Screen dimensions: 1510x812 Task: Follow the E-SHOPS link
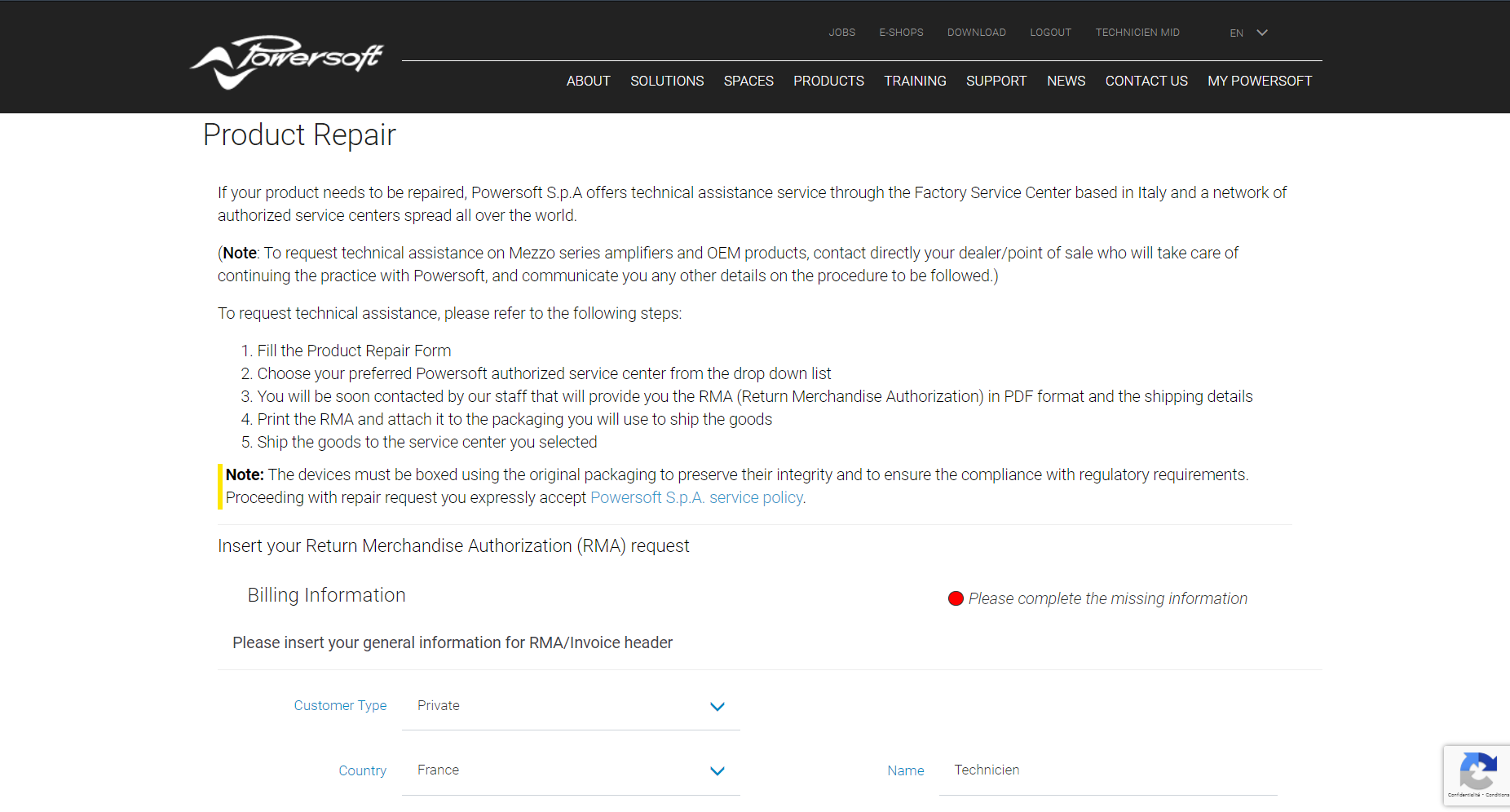coord(901,33)
